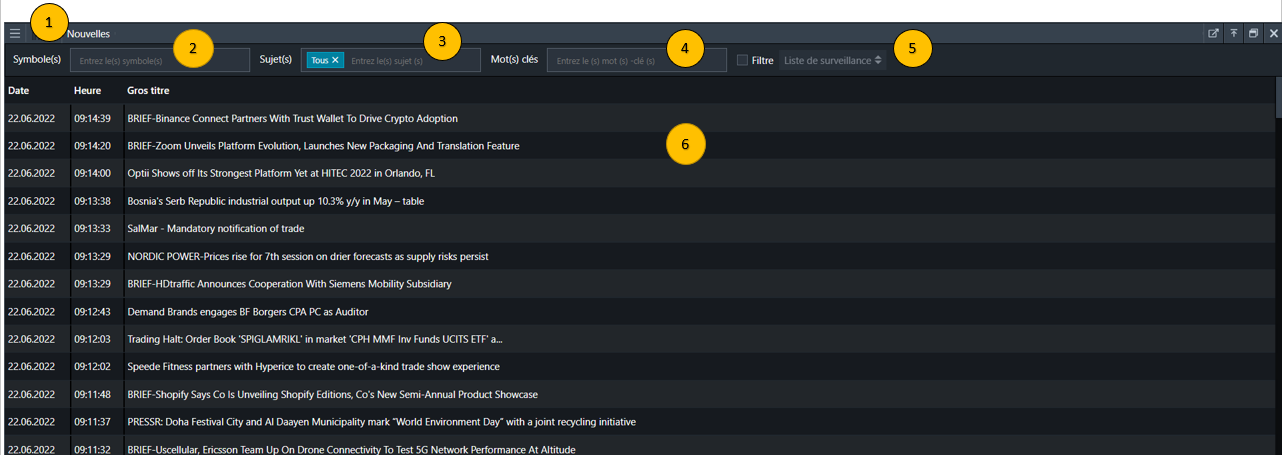The height and width of the screenshot is (455, 1282).
Task: Sort by Heure column header
Action: point(87,91)
